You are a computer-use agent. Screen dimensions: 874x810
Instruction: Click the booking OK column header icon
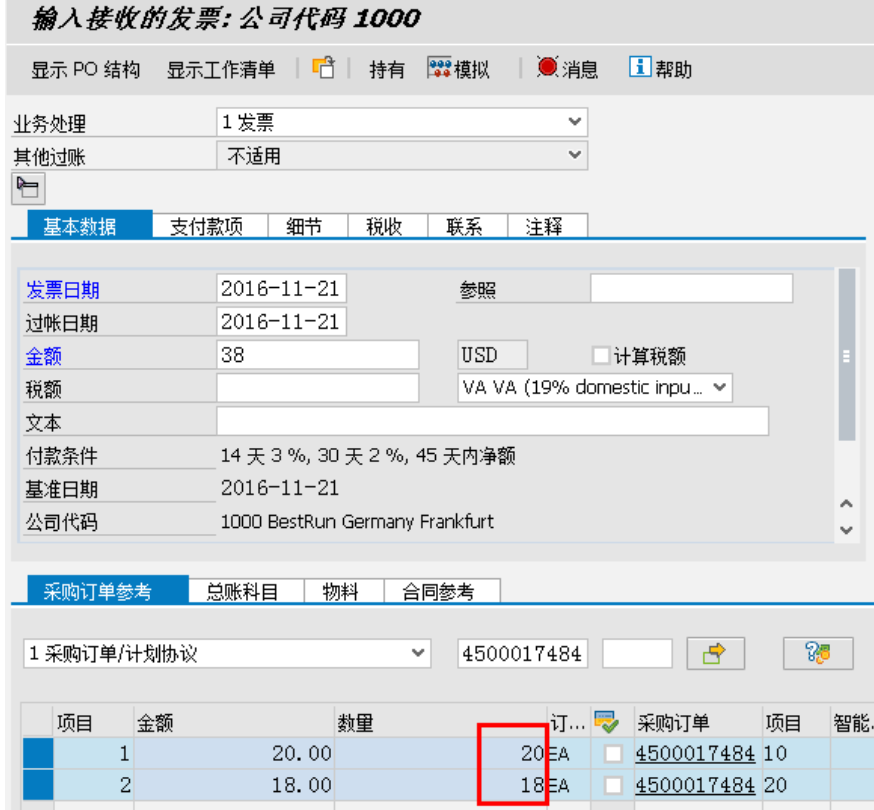tap(606, 722)
